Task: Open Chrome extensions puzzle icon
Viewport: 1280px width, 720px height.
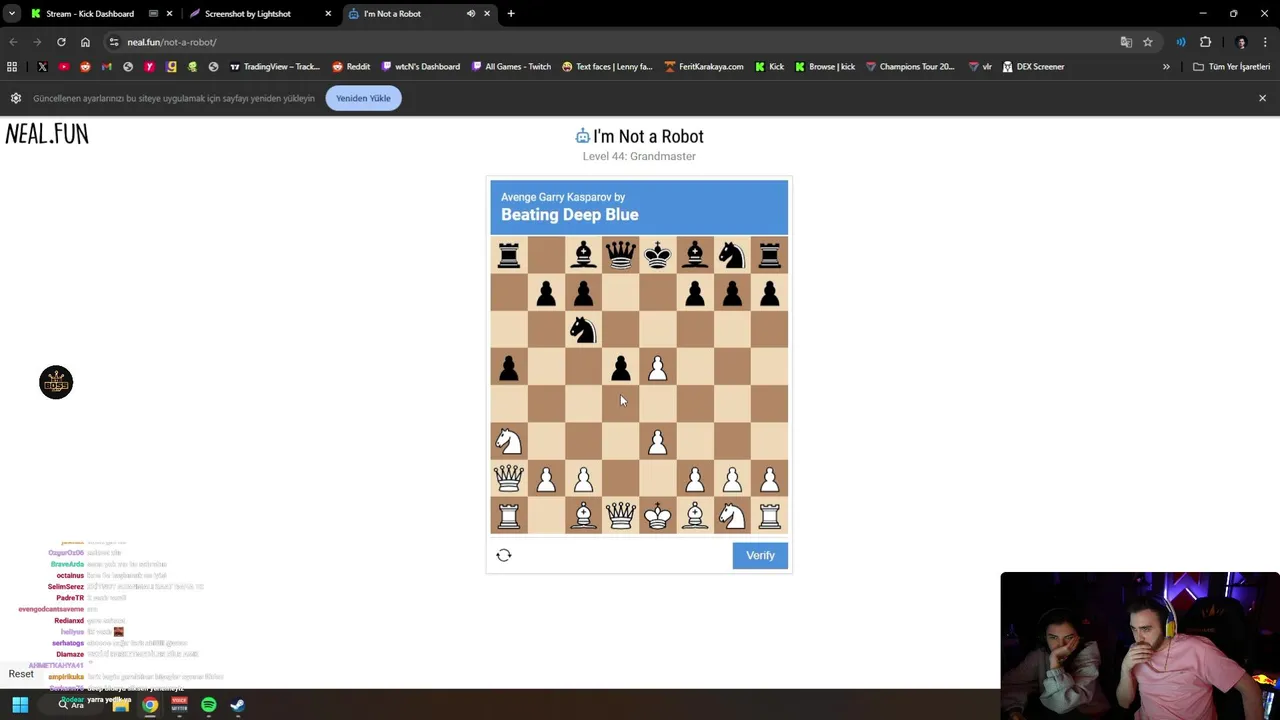Action: tap(1205, 42)
